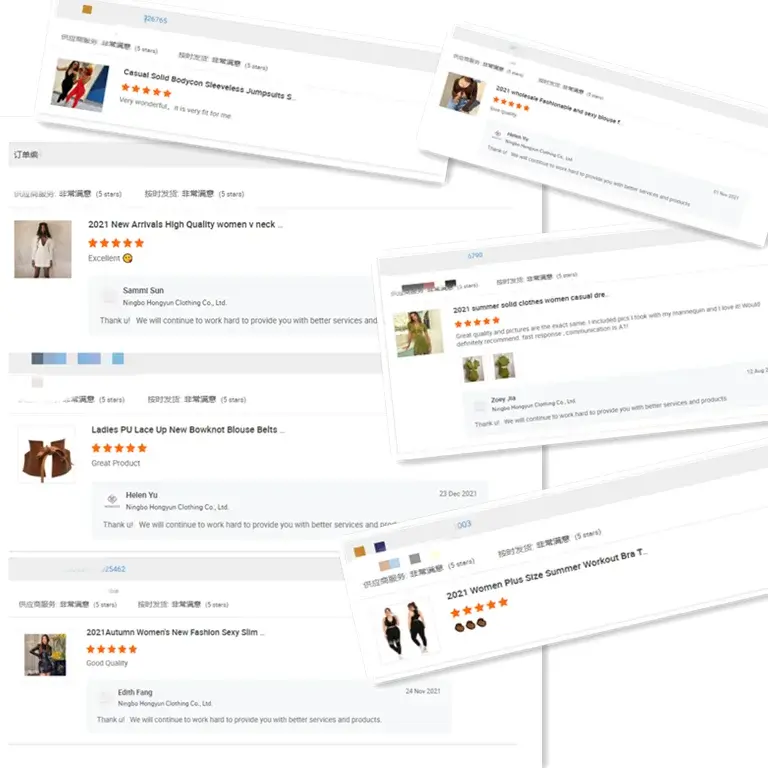768x768 pixels.
Task: View second green outfit review photo
Action: coord(504,365)
